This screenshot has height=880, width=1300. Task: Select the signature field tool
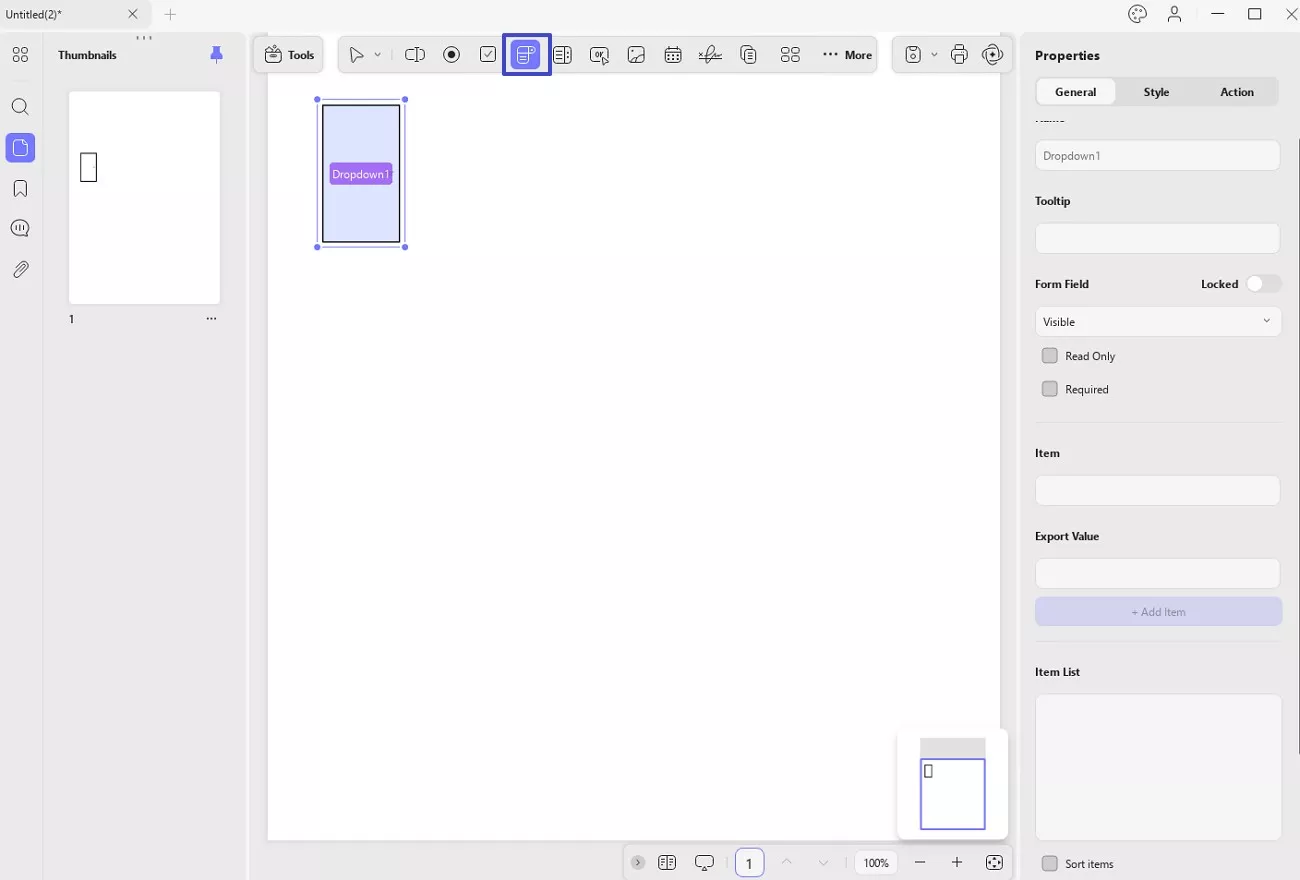click(x=710, y=55)
